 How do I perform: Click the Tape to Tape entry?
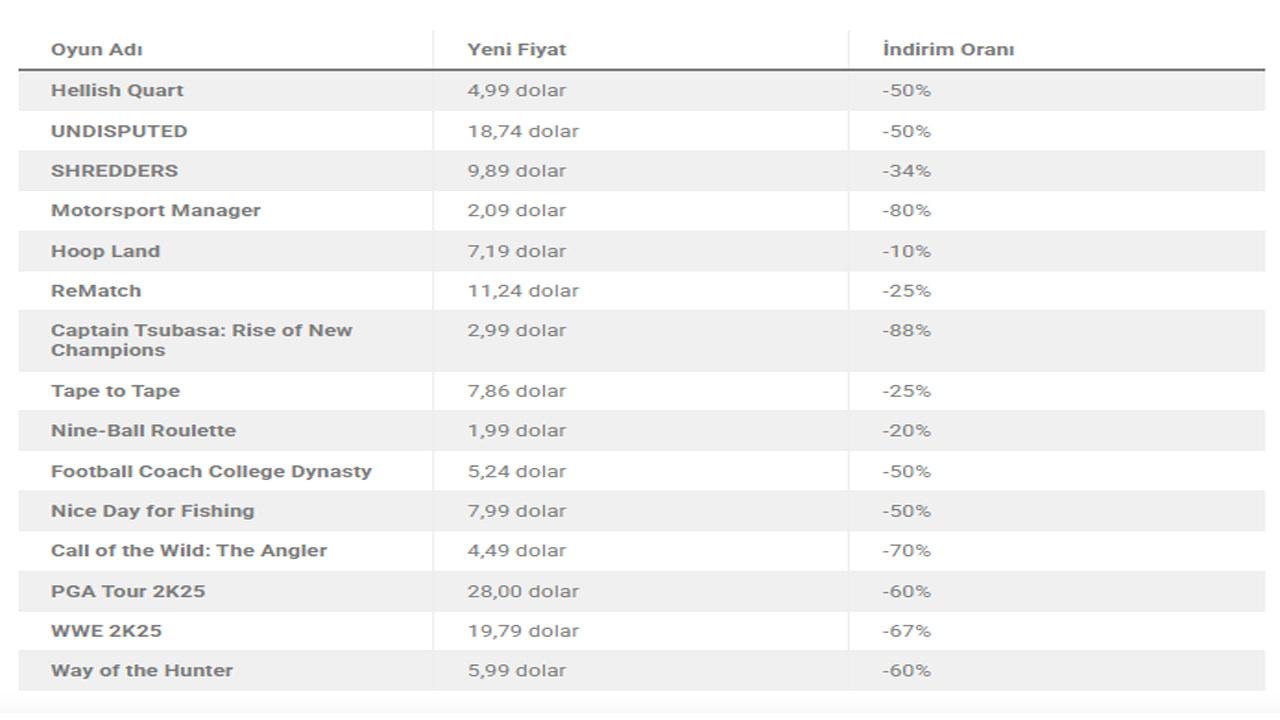coord(115,391)
